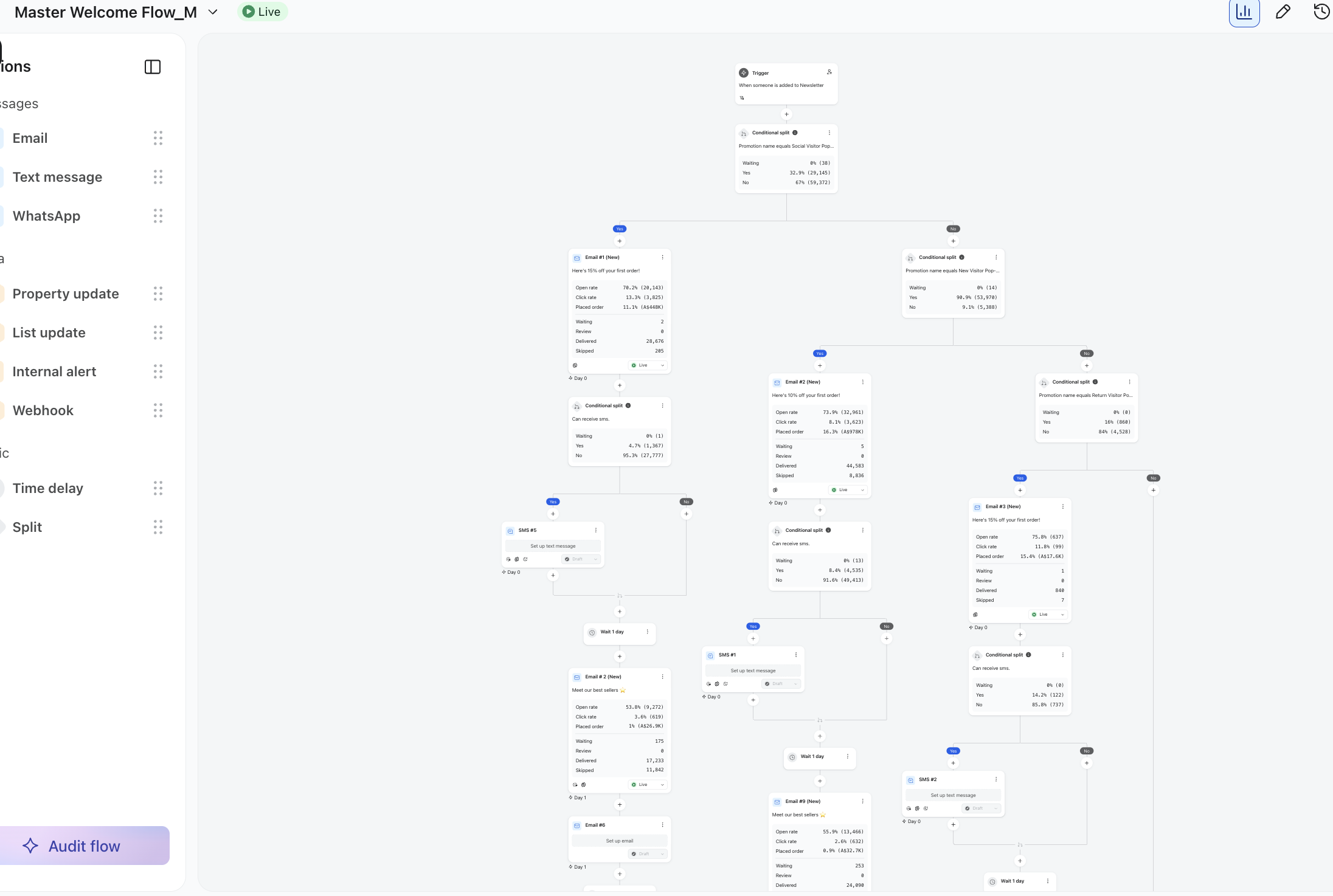1333x896 pixels.
Task: Click the Trigger node lightning icon
Action: [x=744, y=73]
